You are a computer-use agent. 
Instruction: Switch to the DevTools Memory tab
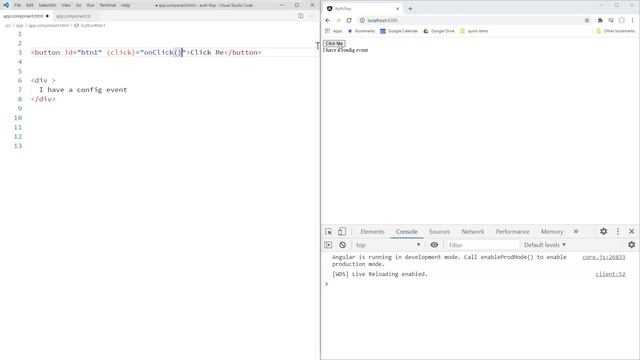(x=552, y=231)
